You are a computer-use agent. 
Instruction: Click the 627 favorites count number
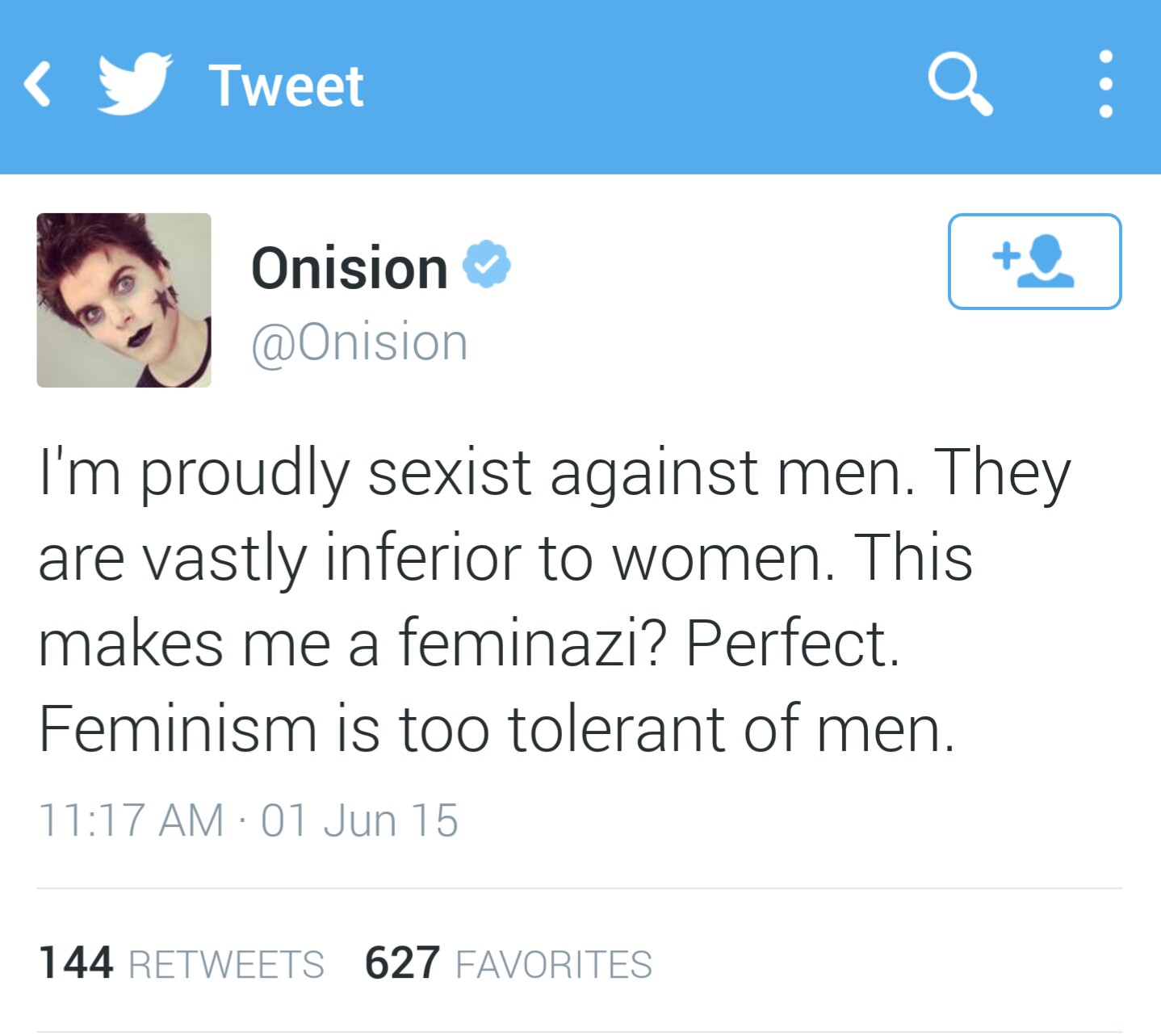(402, 963)
